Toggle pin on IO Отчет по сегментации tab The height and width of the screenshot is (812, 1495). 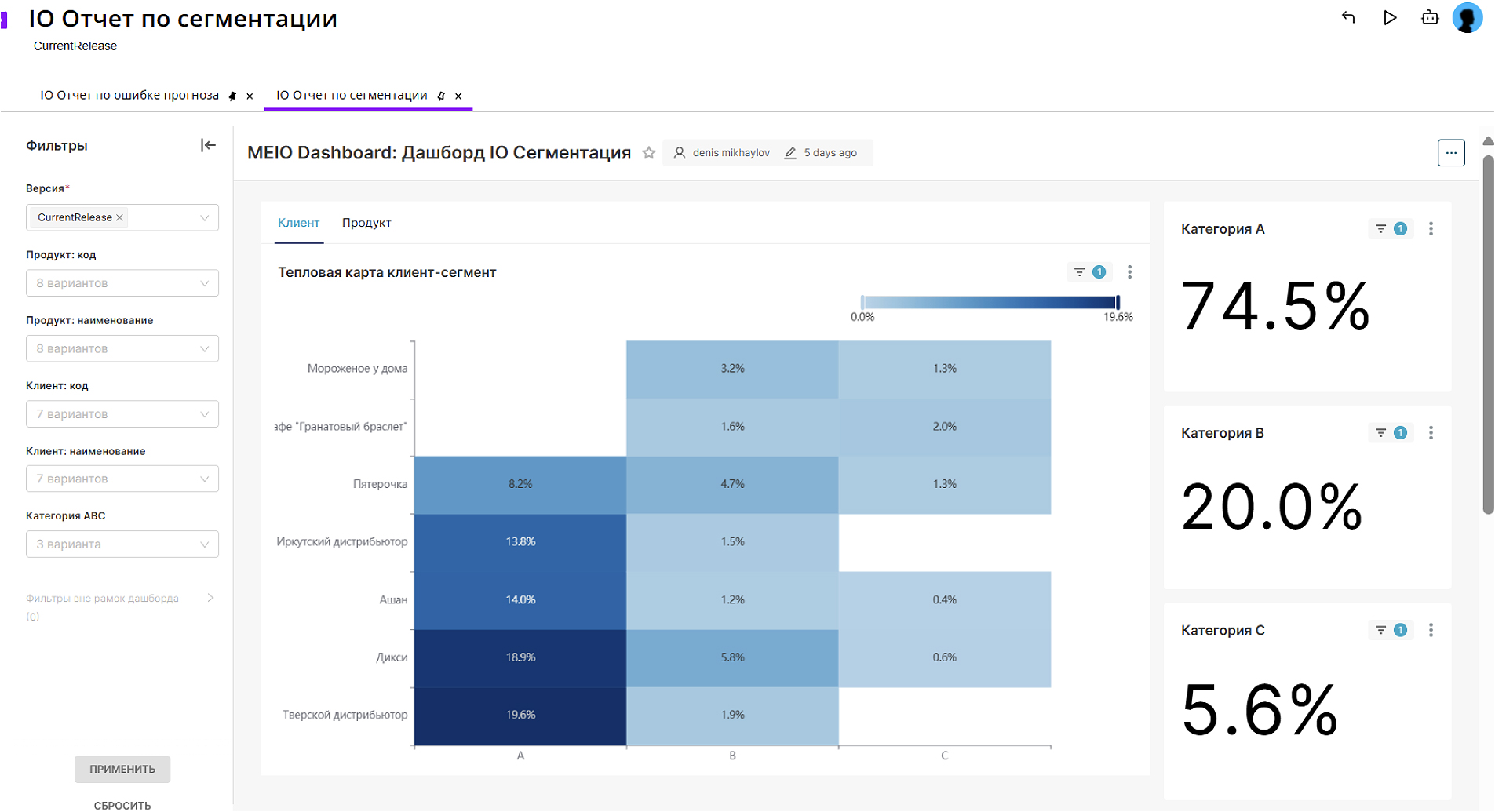441,96
